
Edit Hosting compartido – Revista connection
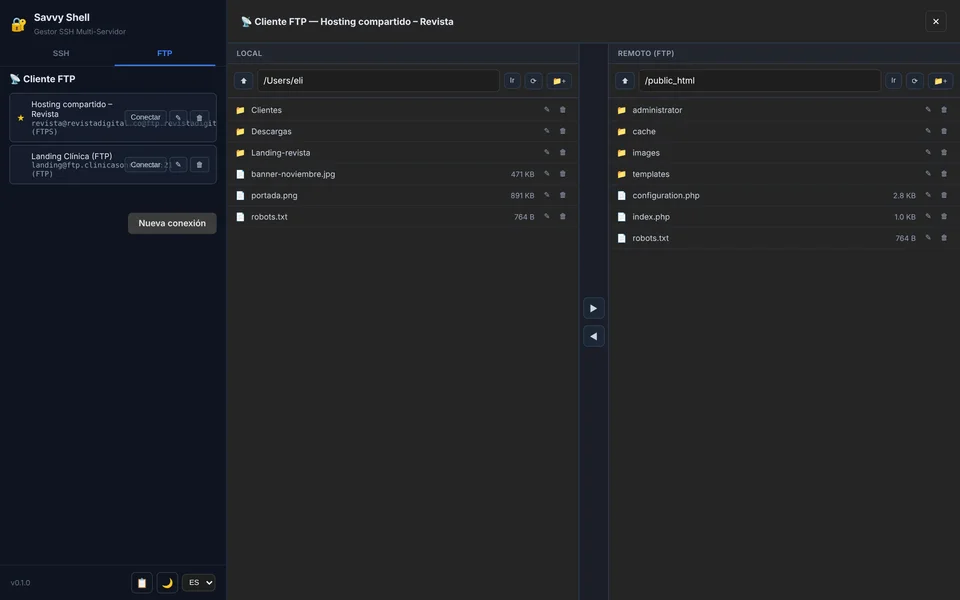178,117
